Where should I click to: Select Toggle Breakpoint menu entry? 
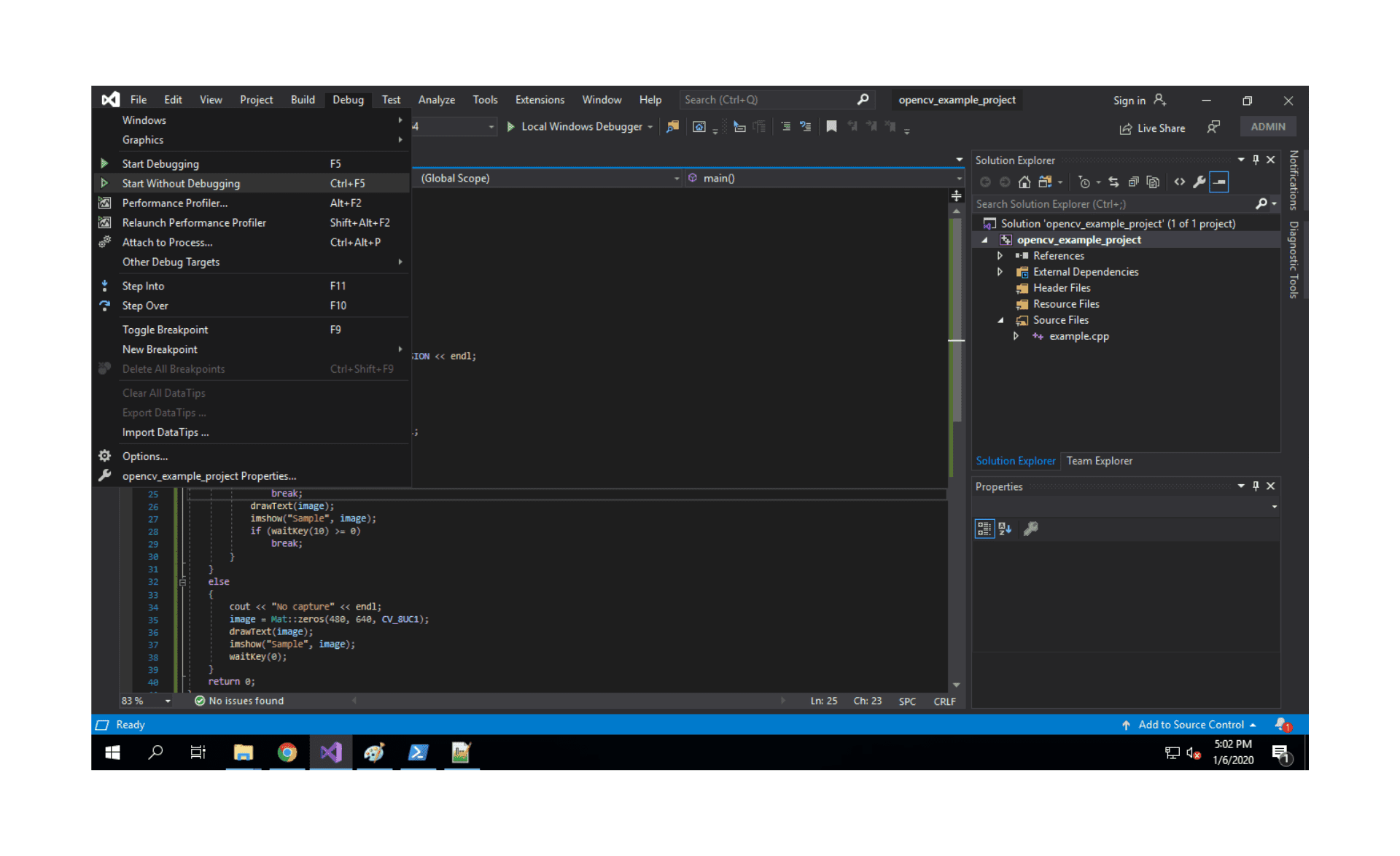(x=252, y=330)
